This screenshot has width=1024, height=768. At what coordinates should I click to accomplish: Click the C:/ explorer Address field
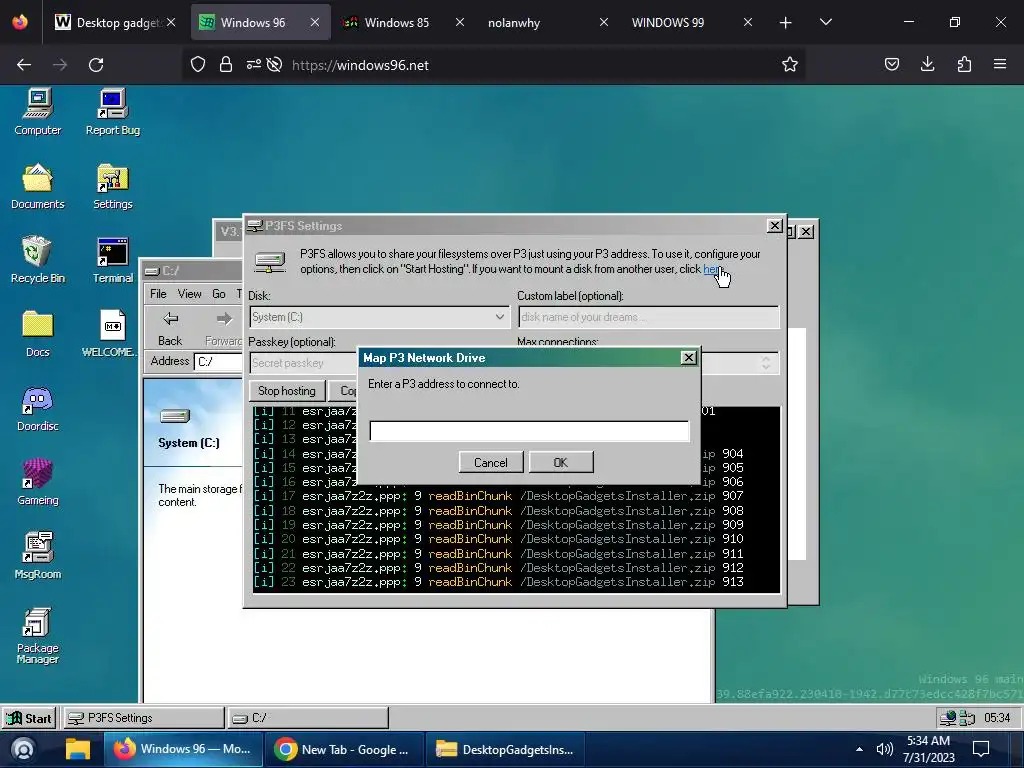(x=219, y=362)
